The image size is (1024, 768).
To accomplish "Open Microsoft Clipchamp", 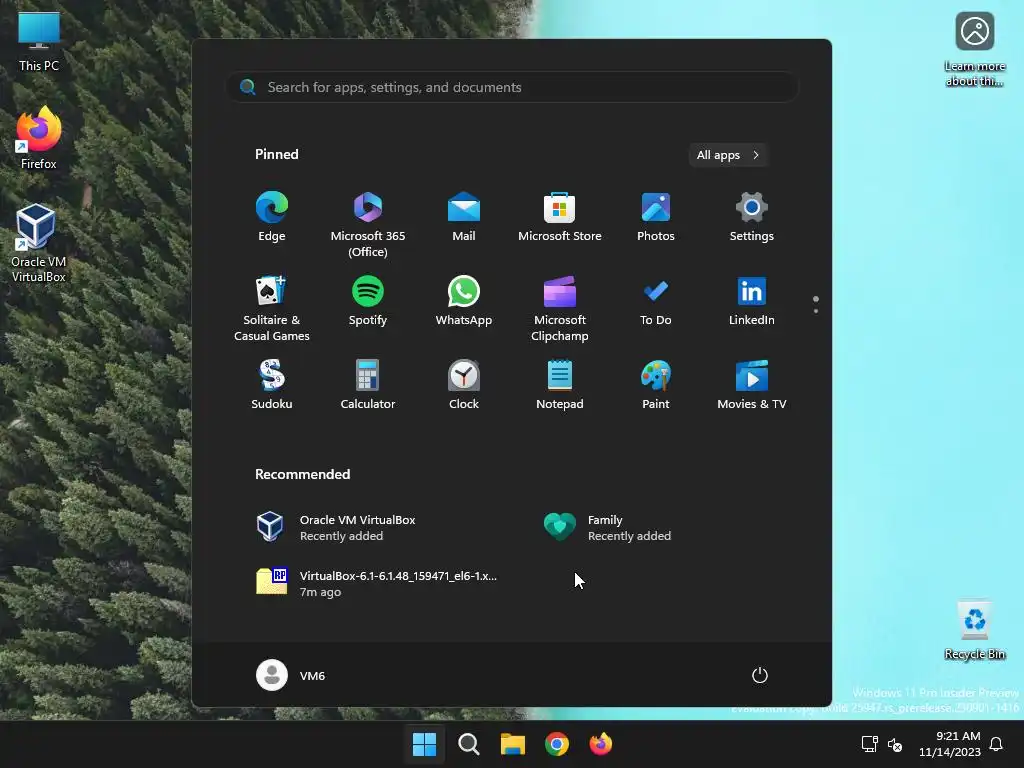I will coord(560,308).
